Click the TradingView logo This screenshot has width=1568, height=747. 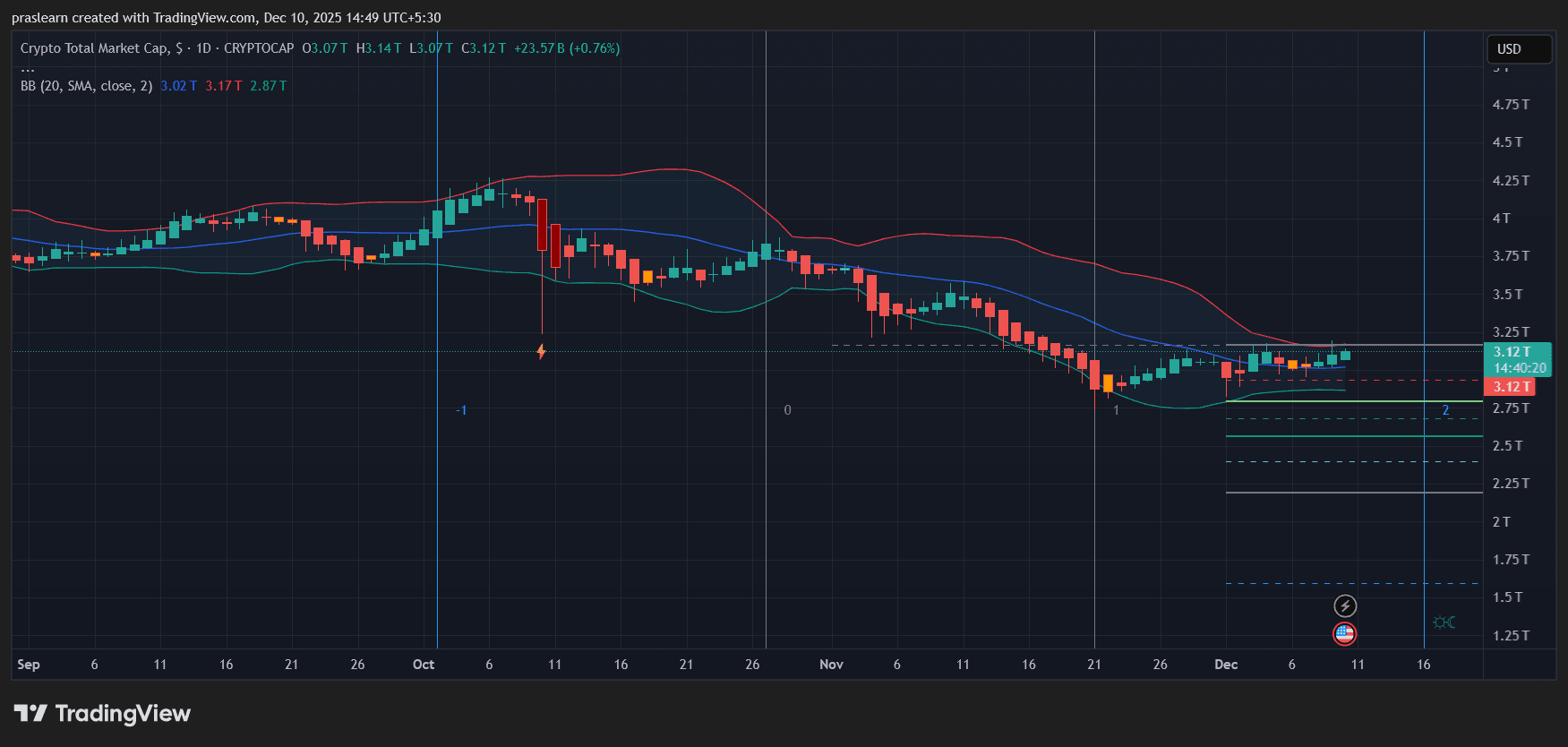click(102, 714)
